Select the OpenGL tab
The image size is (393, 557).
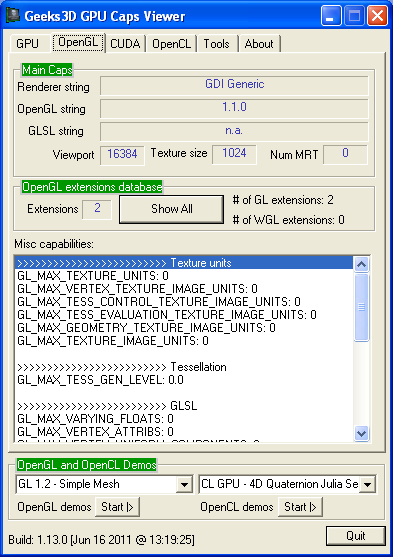point(78,42)
